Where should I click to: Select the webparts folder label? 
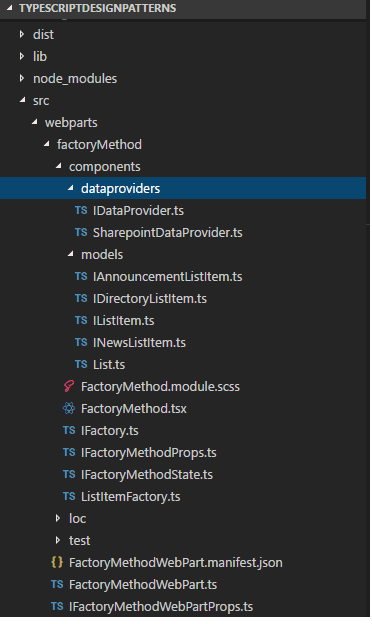71,123
